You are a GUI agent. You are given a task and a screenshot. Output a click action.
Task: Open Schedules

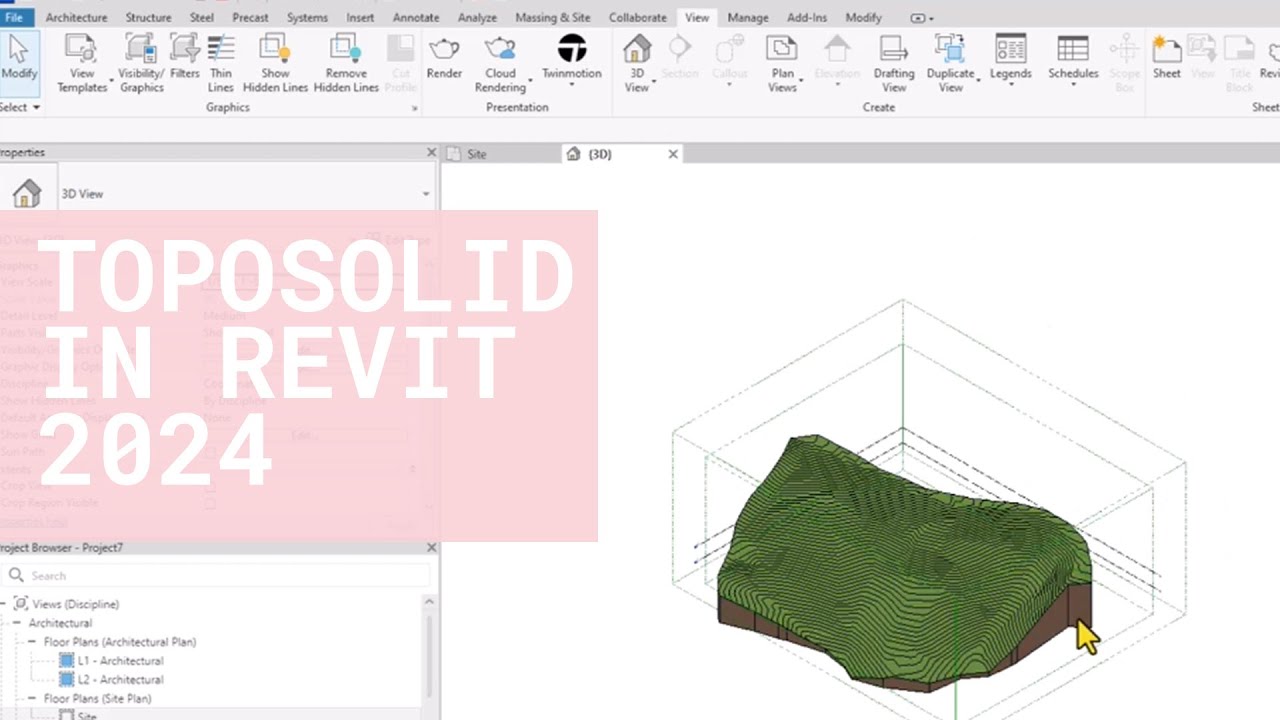click(x=1073, y=58)
